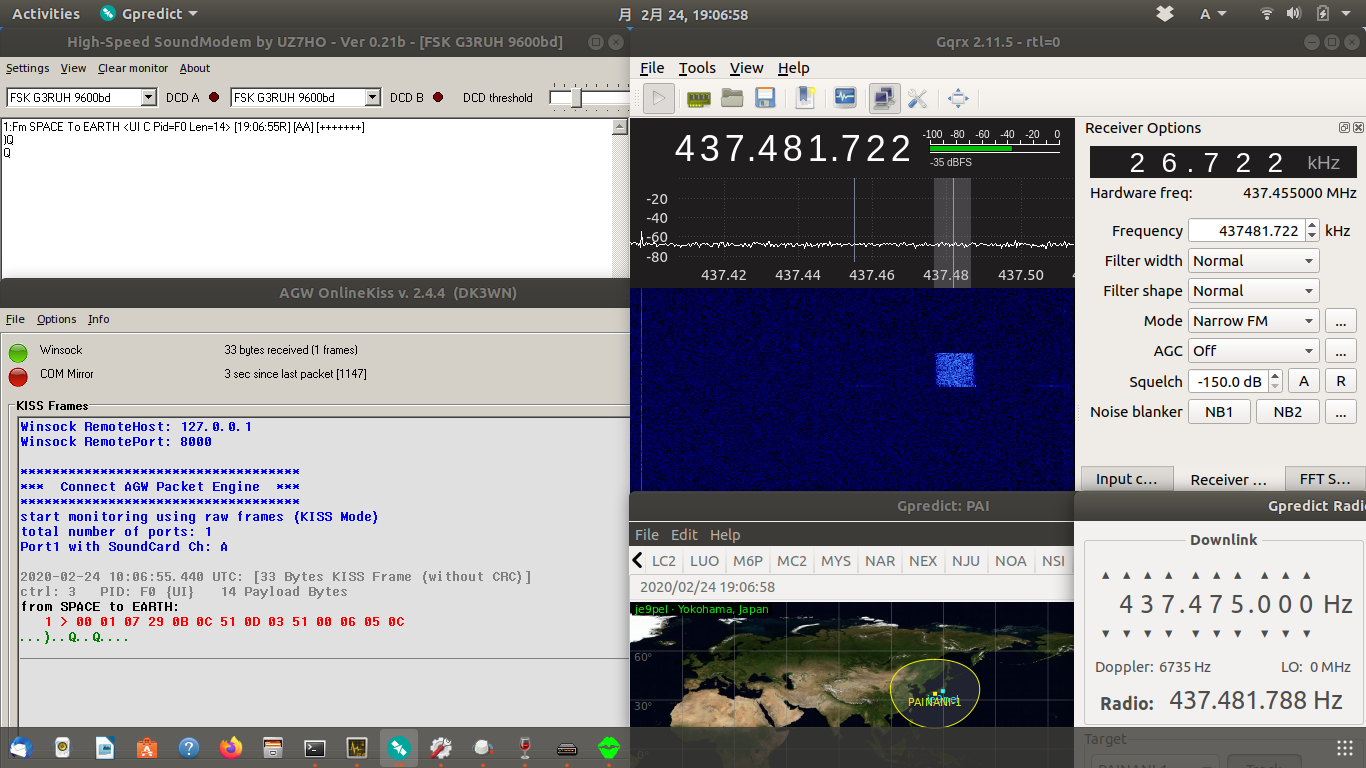1366x768 pixels.
Task: Launch Firefox from the dock
Action: coord(231,747)
